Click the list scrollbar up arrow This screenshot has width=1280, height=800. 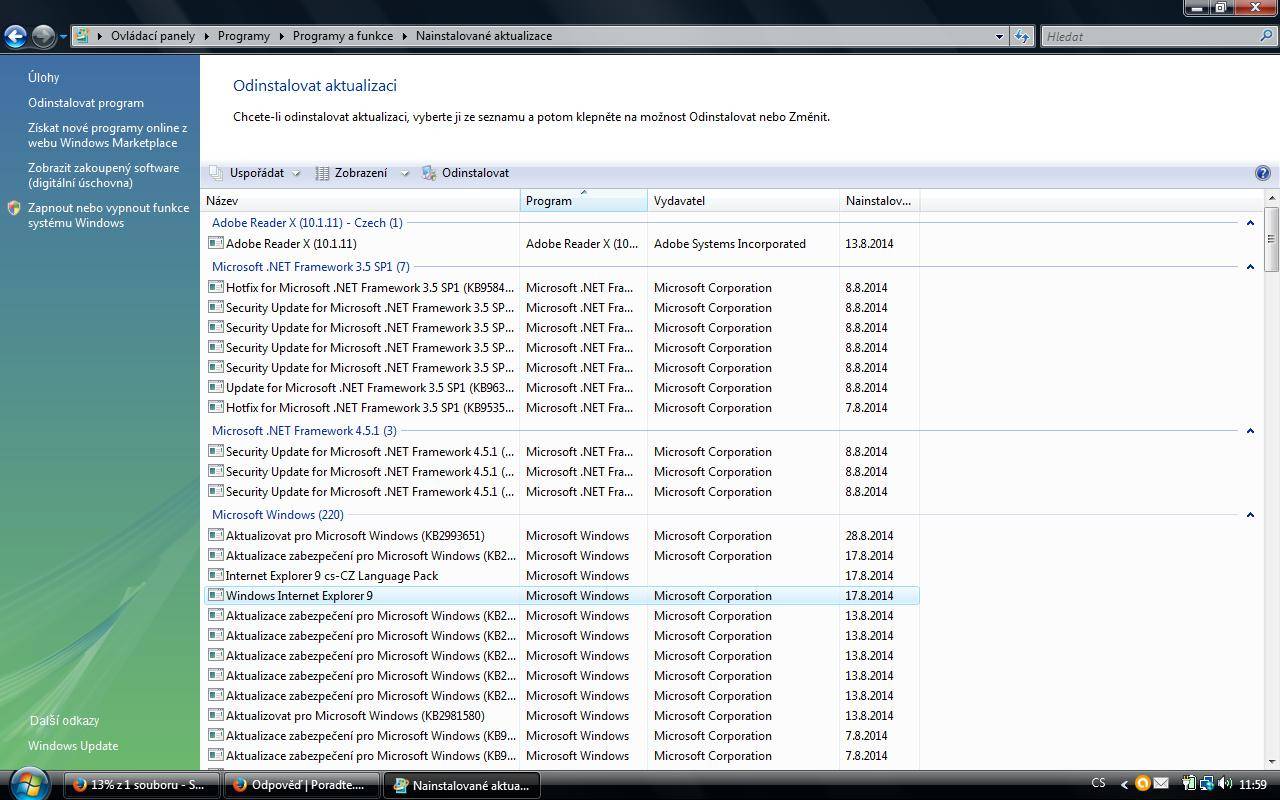pyautogui.click(x=1271, y=198)
